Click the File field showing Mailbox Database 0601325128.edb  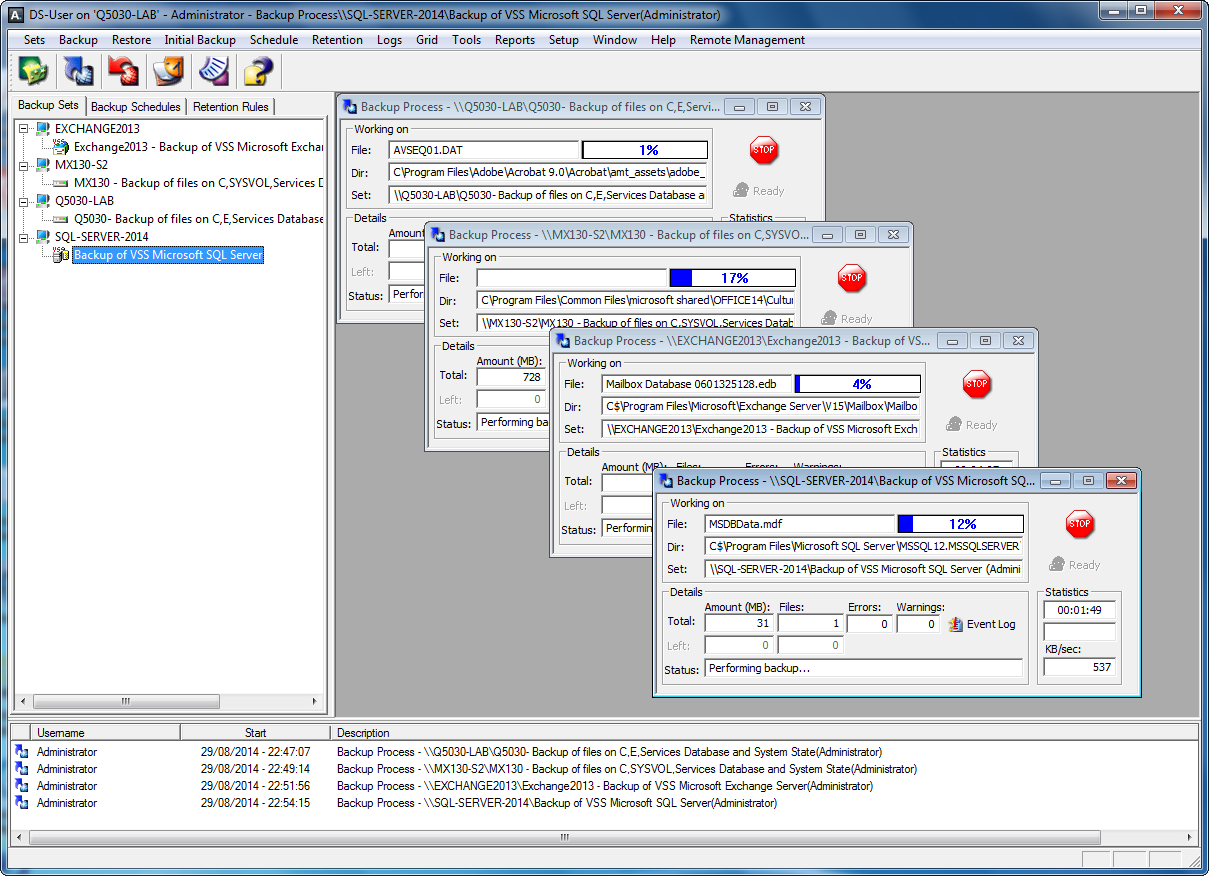(x=696, y=384)
